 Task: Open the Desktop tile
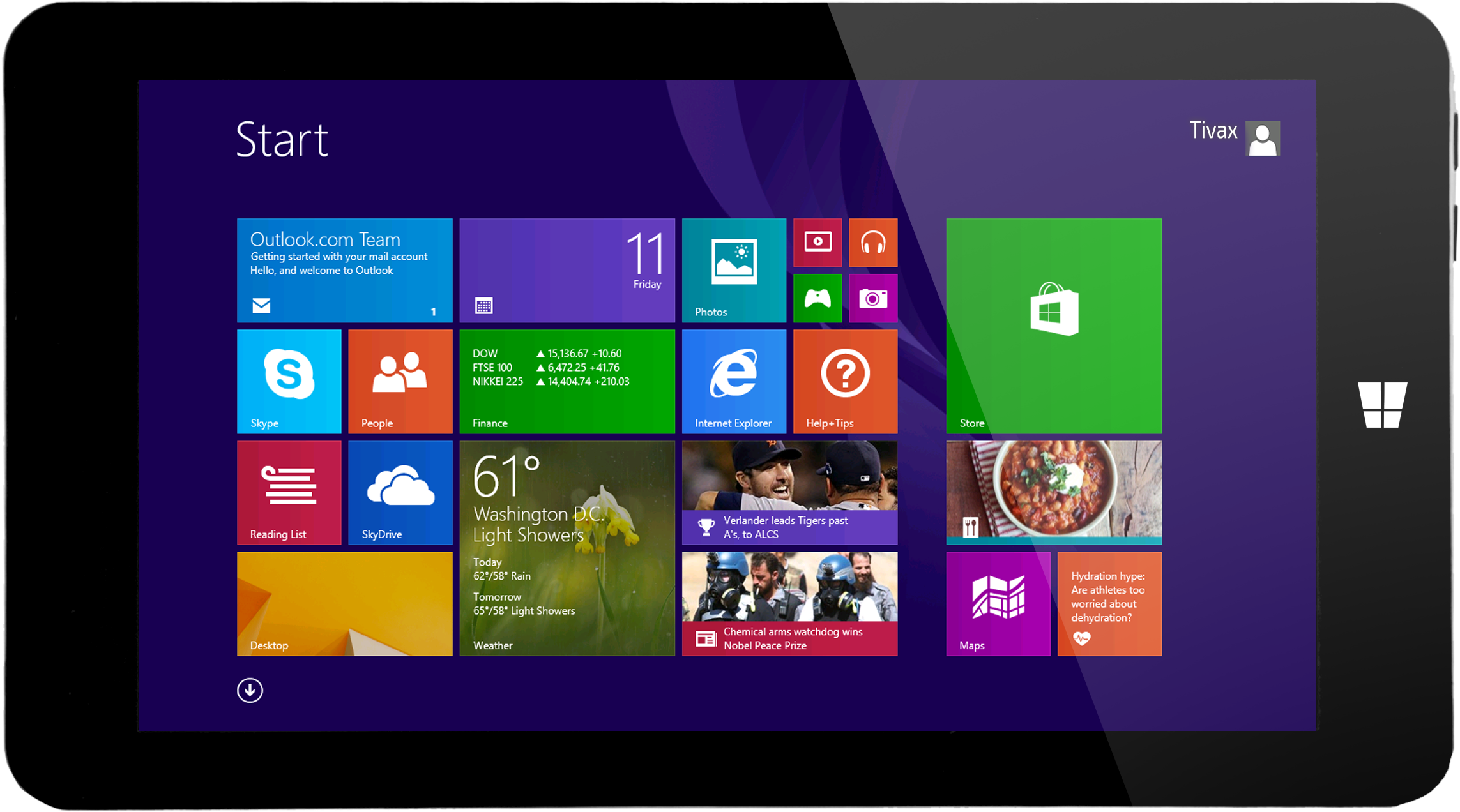345,604
